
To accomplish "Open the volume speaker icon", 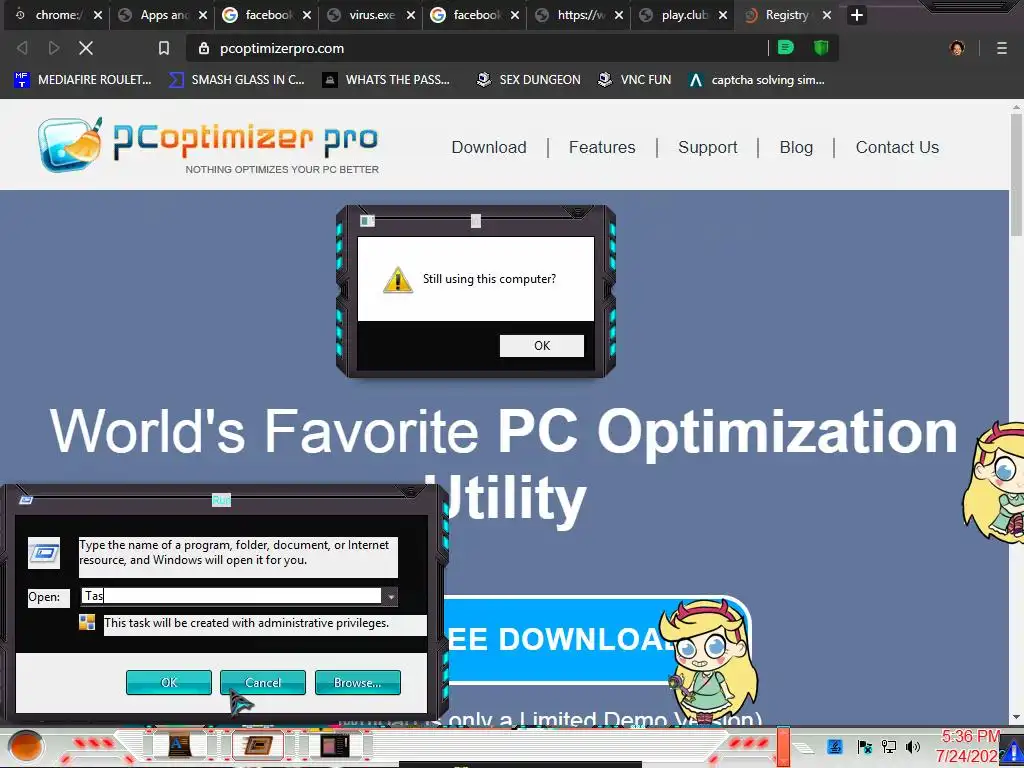I will 913,746.
